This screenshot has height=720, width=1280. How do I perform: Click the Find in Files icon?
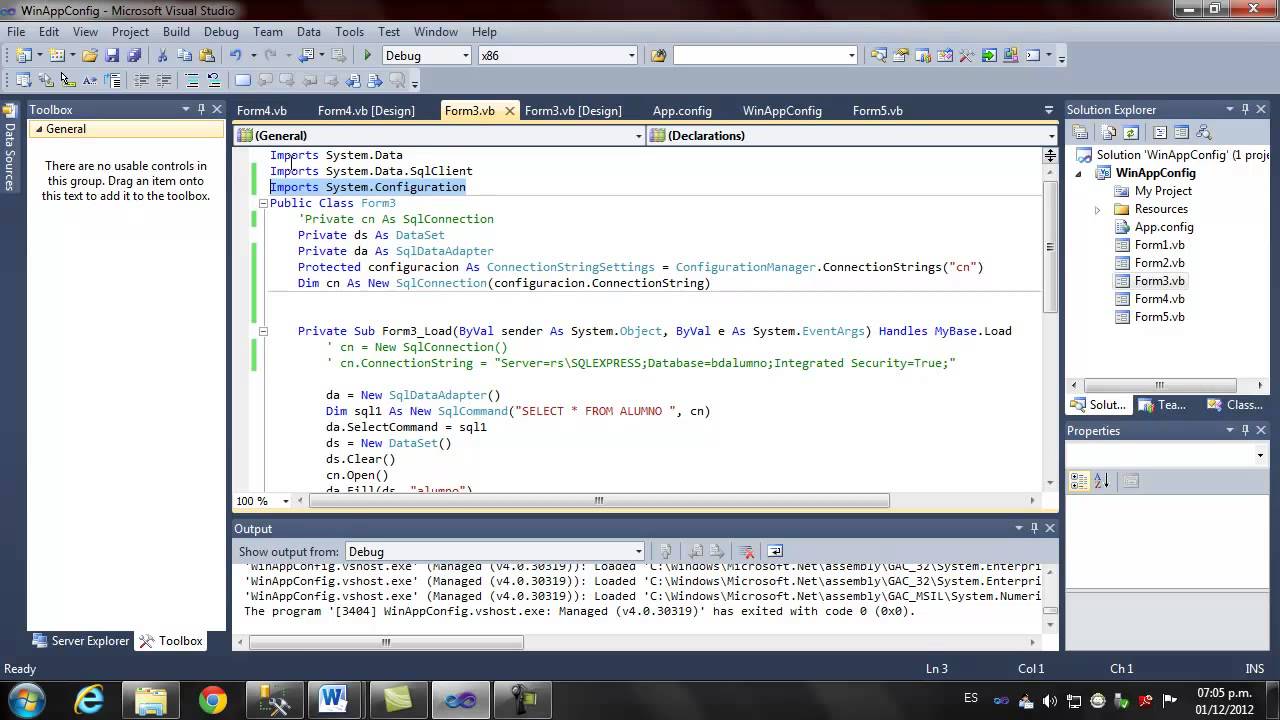point(658,55)
